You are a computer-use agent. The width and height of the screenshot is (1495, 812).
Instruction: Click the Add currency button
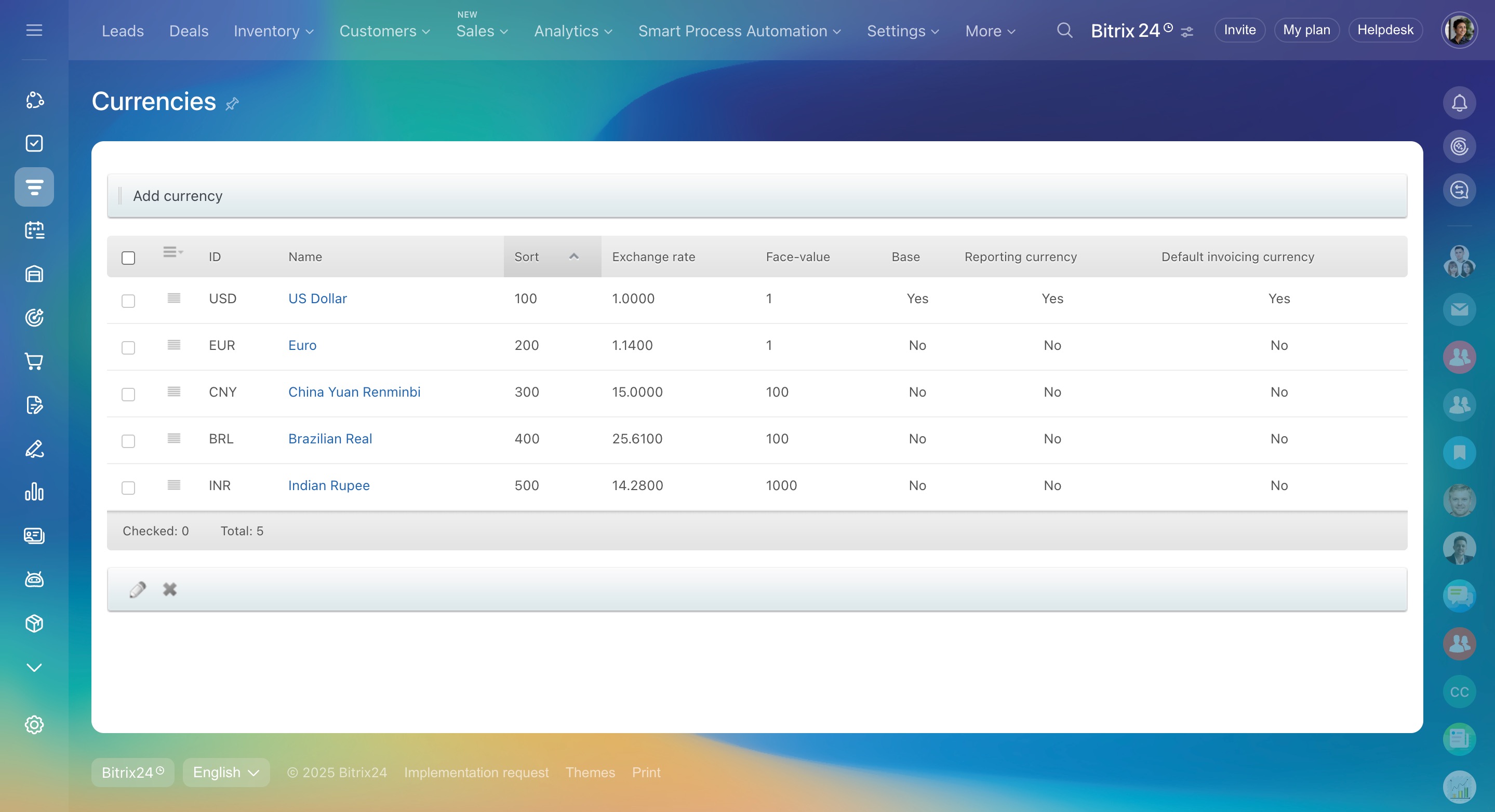(178, 196)
